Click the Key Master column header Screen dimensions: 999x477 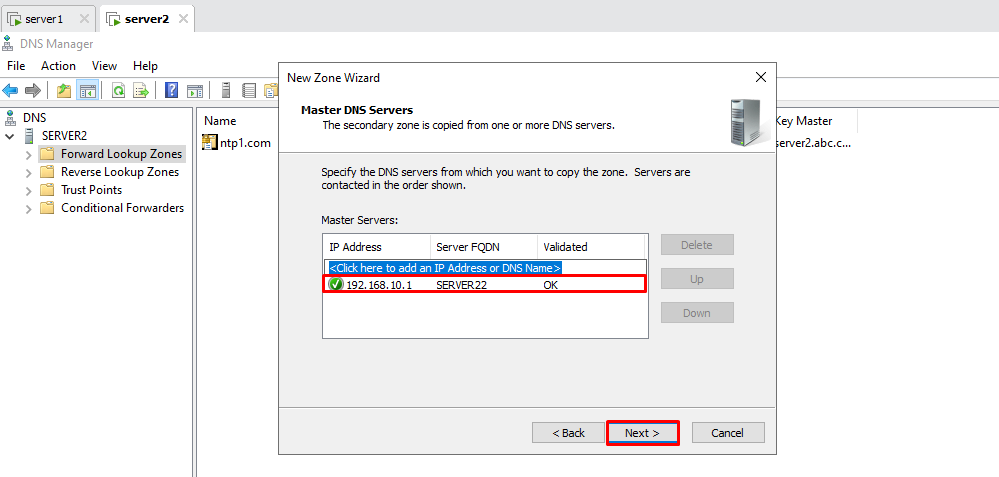coord(803,121)
